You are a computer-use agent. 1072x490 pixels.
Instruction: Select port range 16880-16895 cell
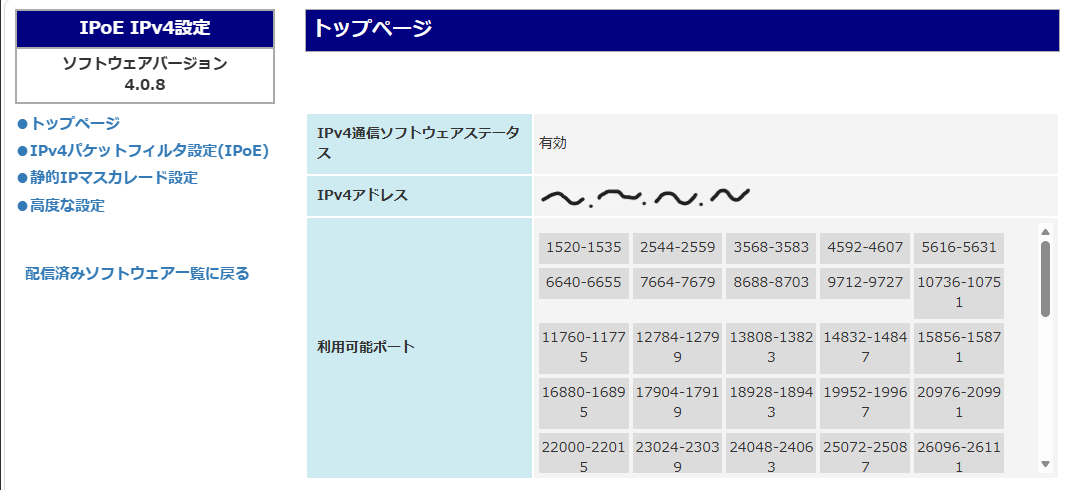pyautogui.click(x=583, y=403)
